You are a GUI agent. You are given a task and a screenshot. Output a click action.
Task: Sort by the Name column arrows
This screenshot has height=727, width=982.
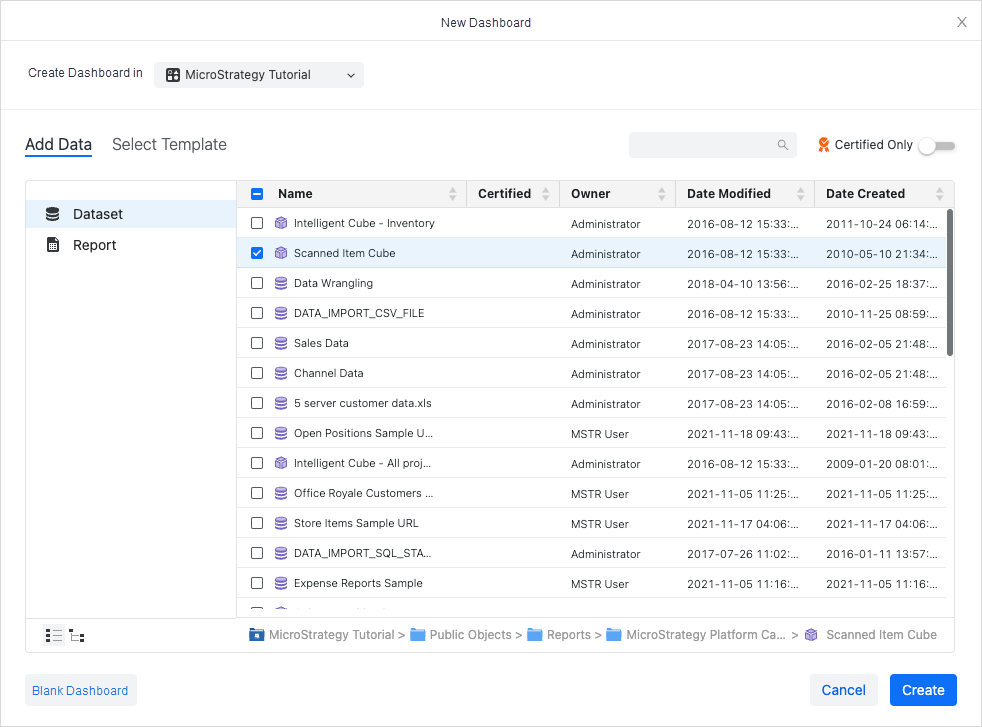[x=453, y=194]
